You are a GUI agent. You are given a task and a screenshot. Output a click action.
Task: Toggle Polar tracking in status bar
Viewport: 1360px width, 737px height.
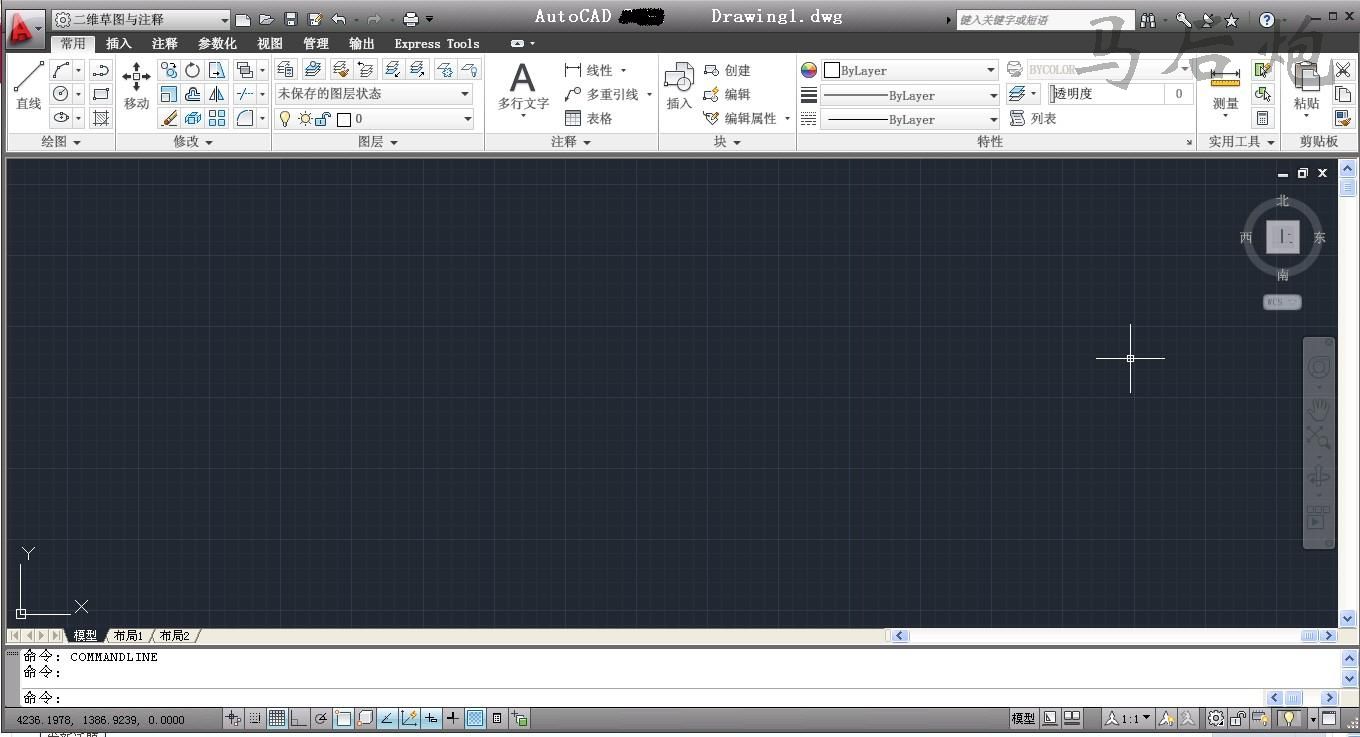321,718
